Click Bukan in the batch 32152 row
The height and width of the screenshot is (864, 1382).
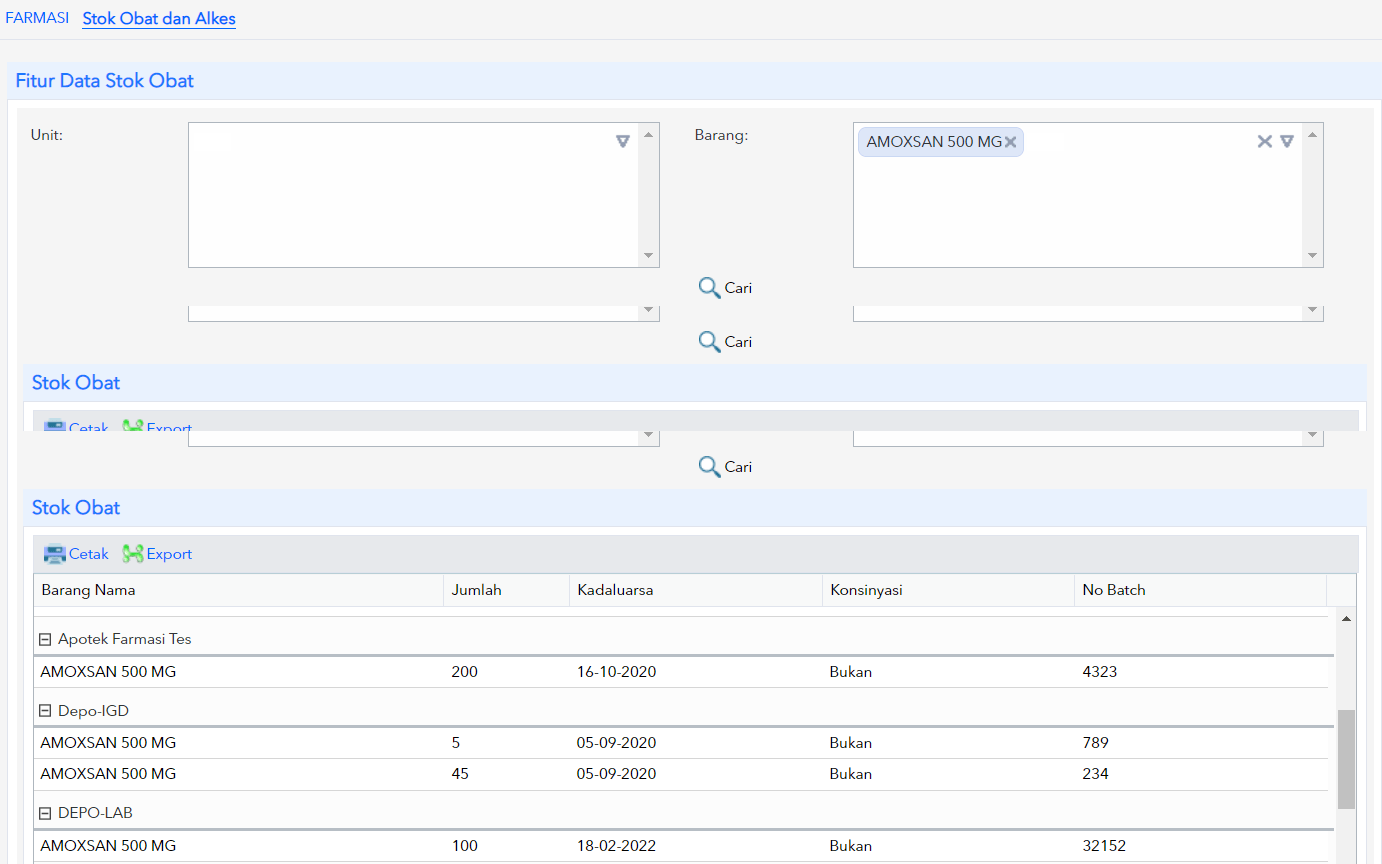pyautogui.click(x=851, y=846)
